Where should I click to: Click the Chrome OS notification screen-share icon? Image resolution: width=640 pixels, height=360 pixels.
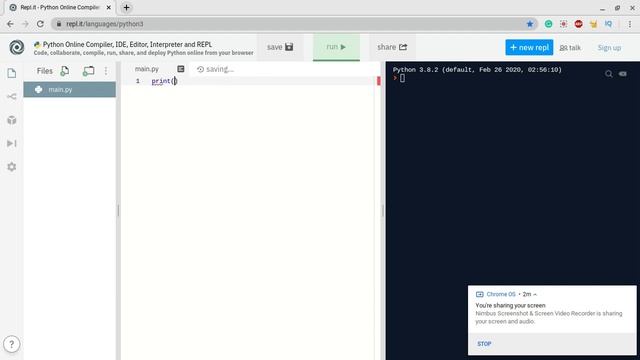point(480,294)
